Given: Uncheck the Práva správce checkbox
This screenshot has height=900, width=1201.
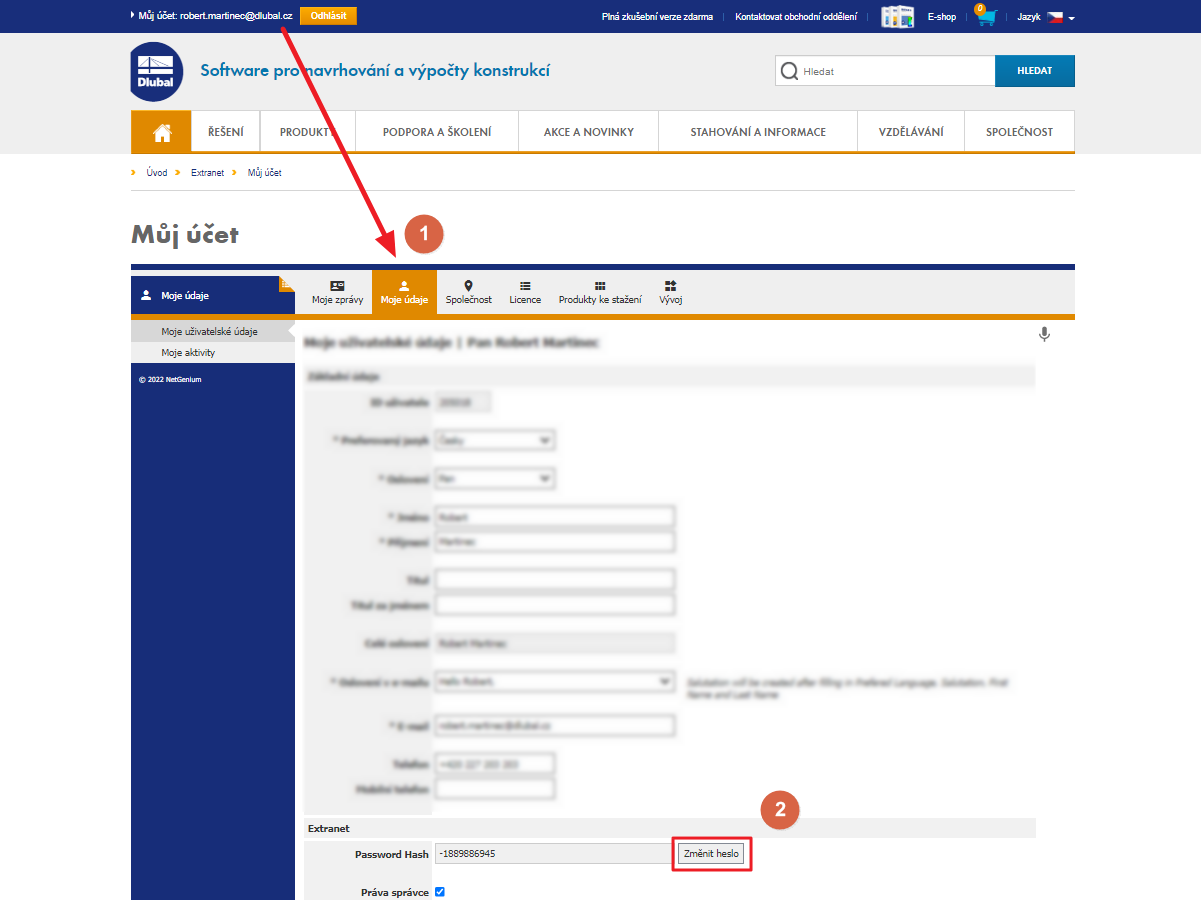Looking at the screenshot, I should coord(439,892).
